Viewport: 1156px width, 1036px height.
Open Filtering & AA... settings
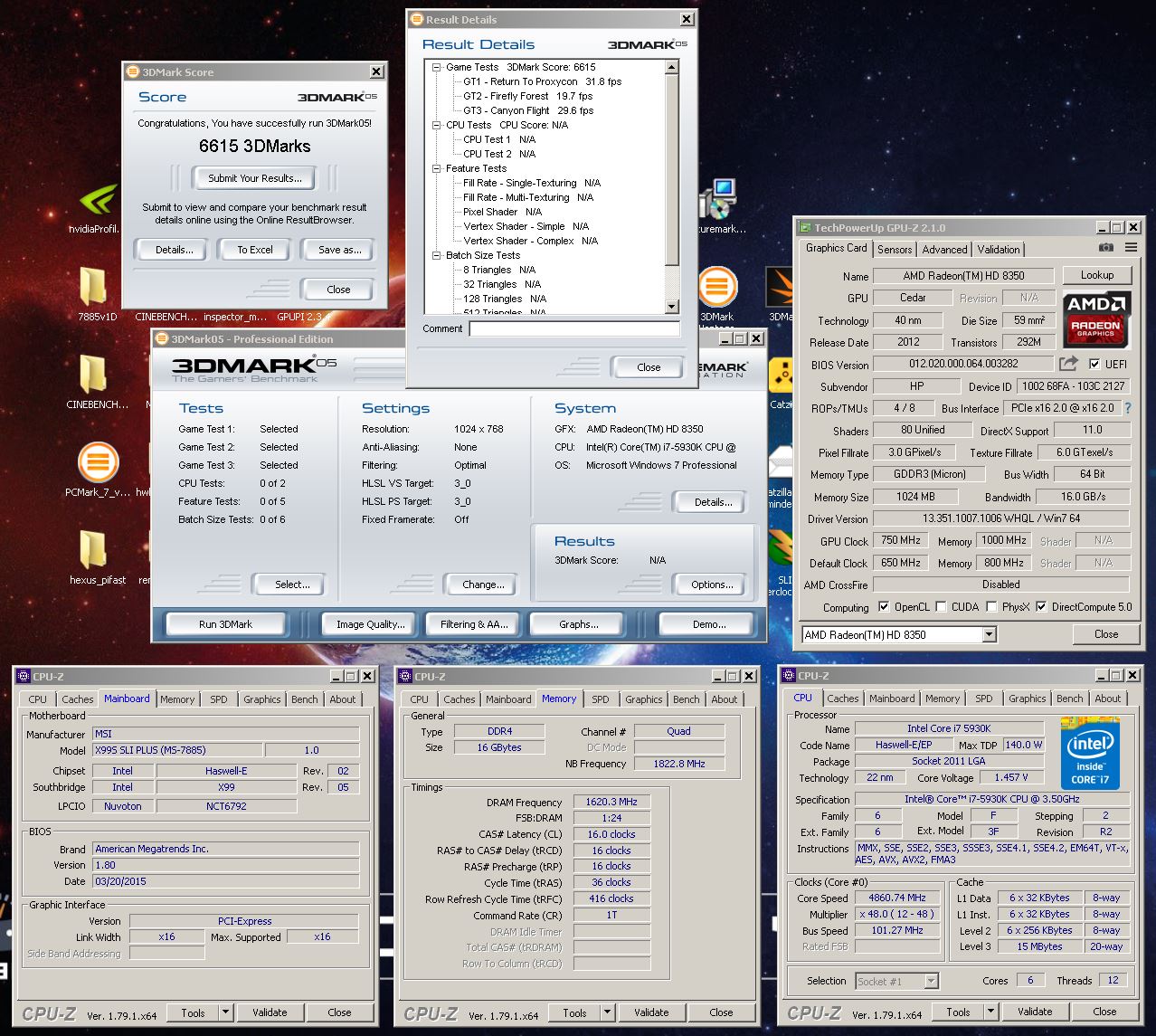point(474,624)
